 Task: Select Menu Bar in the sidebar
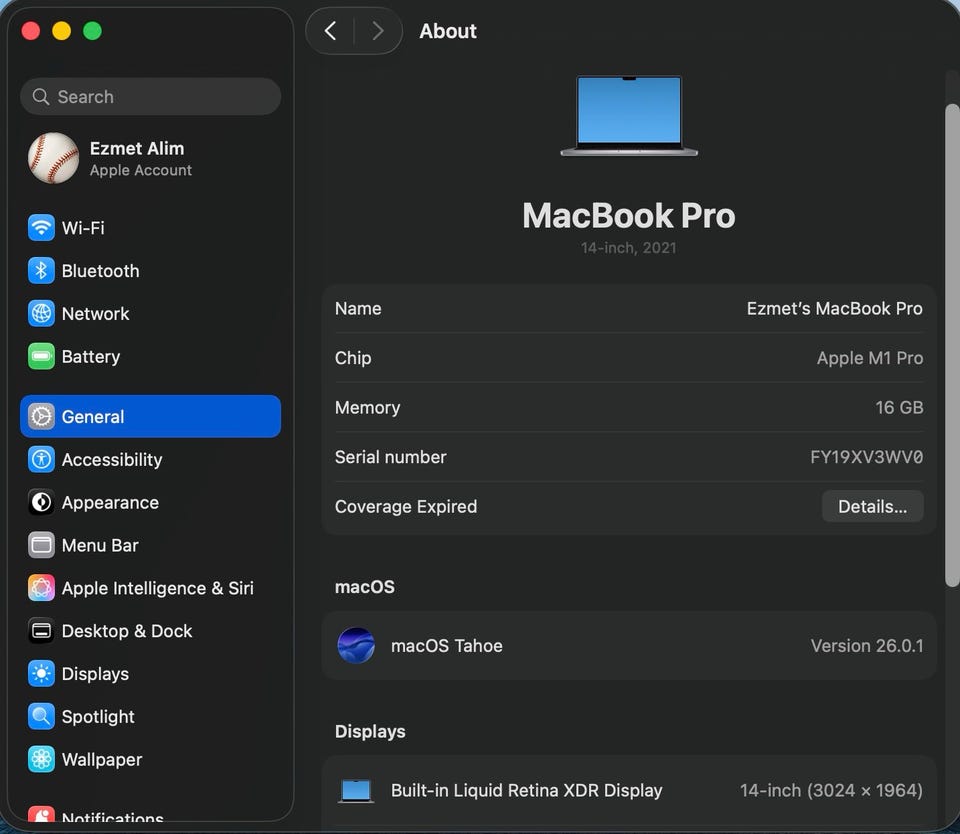151,545
